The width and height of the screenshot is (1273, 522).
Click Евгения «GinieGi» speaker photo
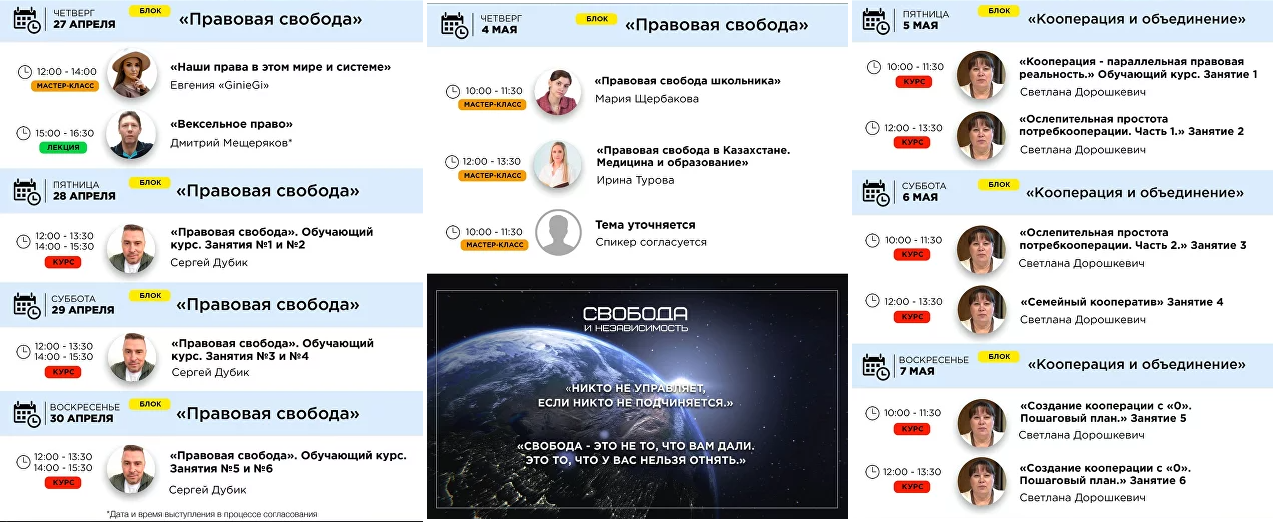[x=132, y=73]
